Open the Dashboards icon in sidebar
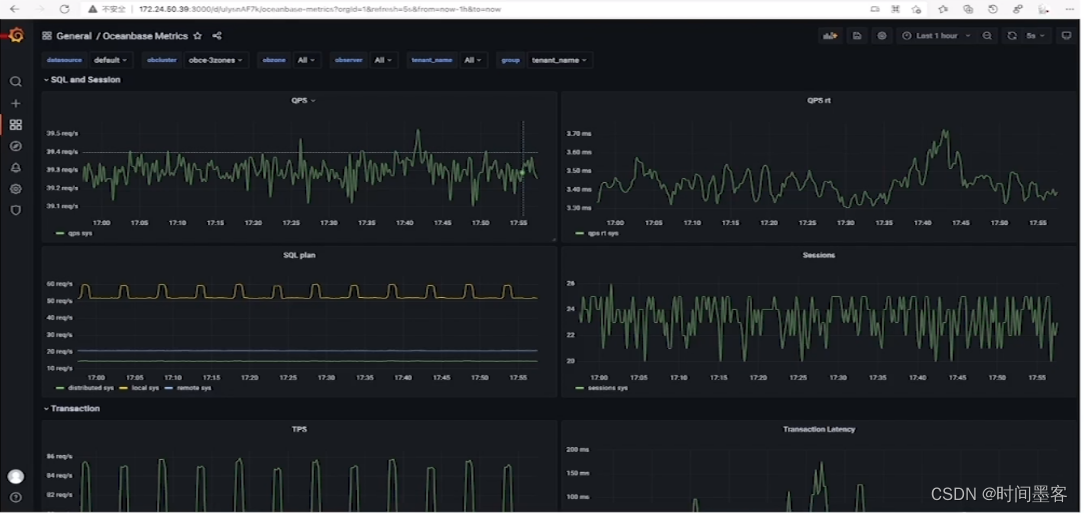The image size is (1084, 513). (15, 124)
